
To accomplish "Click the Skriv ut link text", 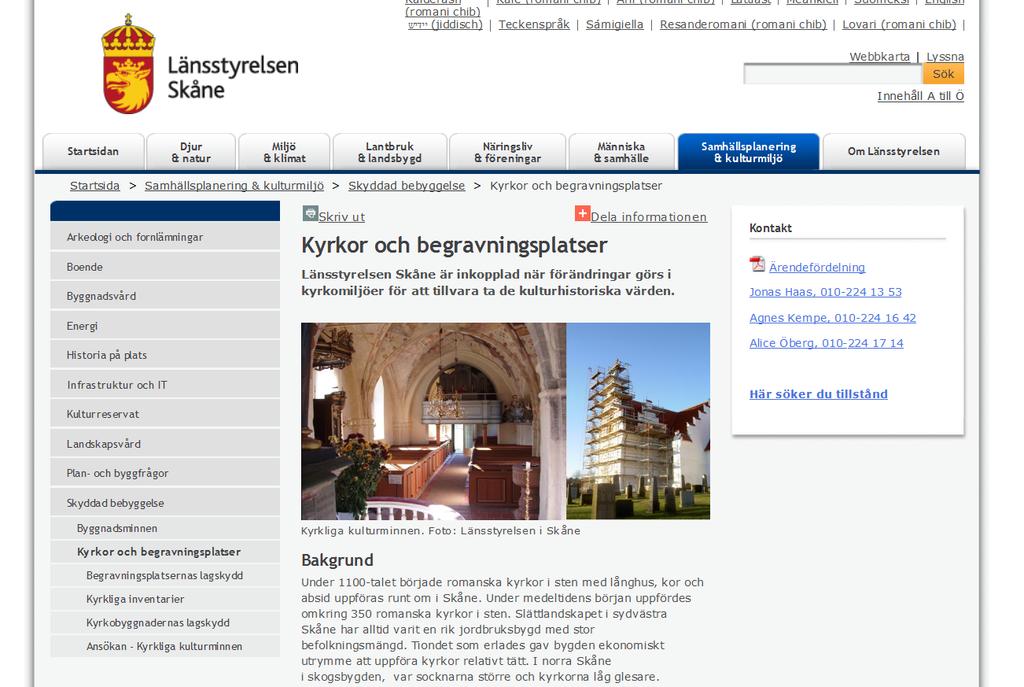I will click(342, 217).
